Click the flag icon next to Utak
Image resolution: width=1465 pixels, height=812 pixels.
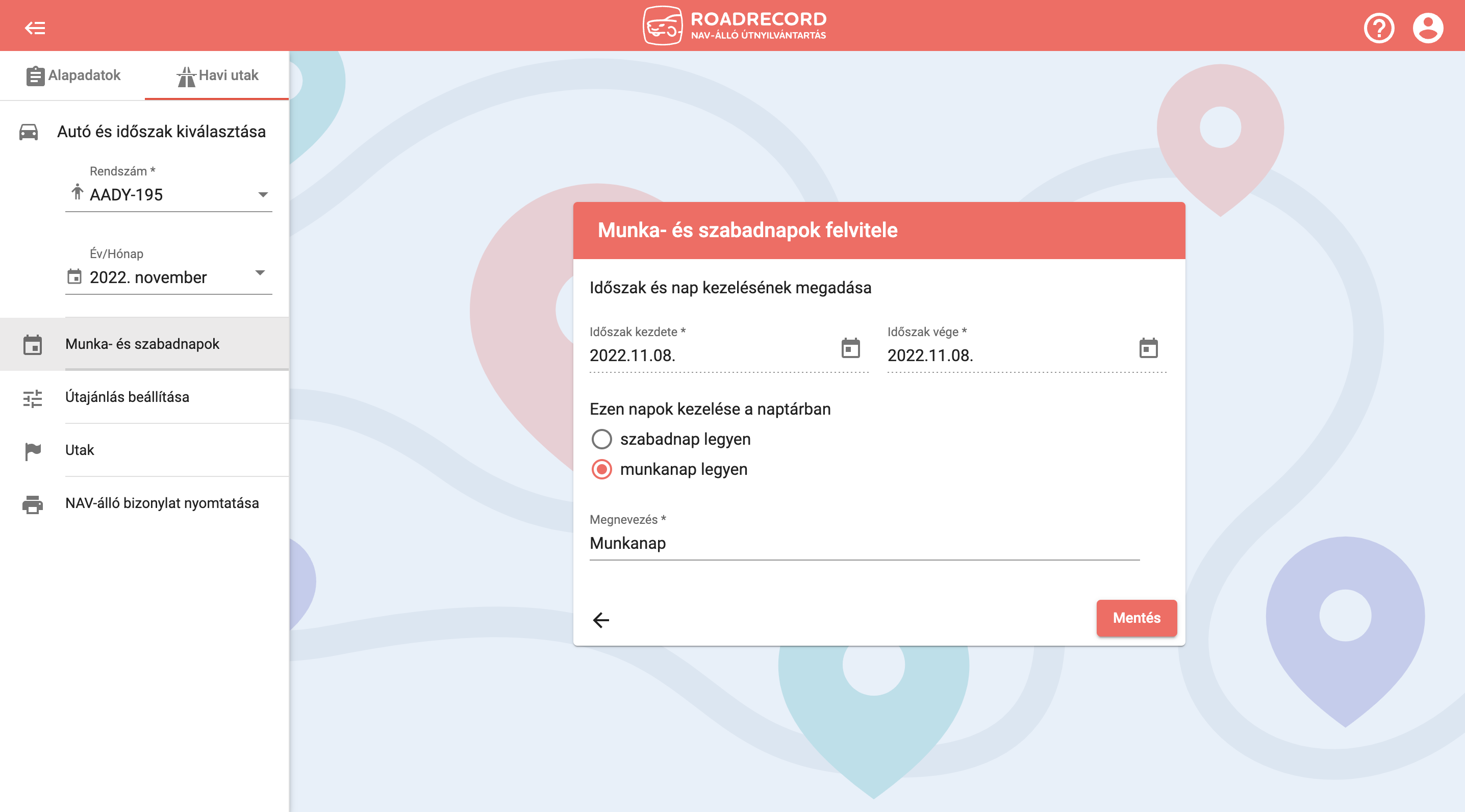click(x=33, y=451)
